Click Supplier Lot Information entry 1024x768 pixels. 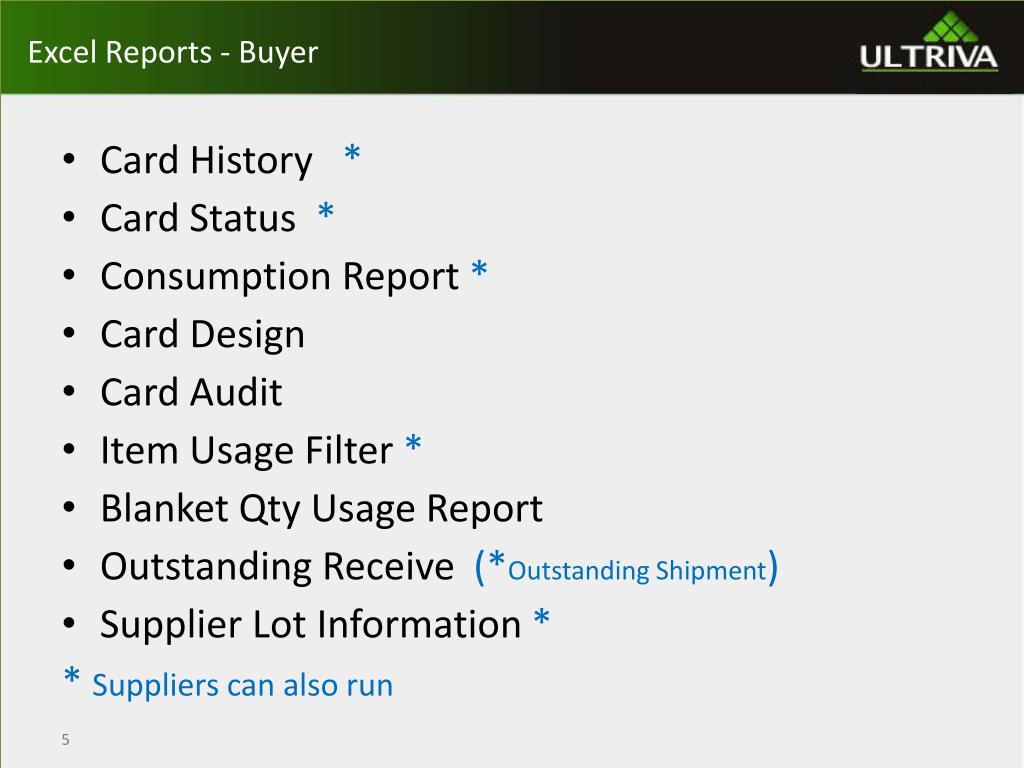(x=311, y=624)
